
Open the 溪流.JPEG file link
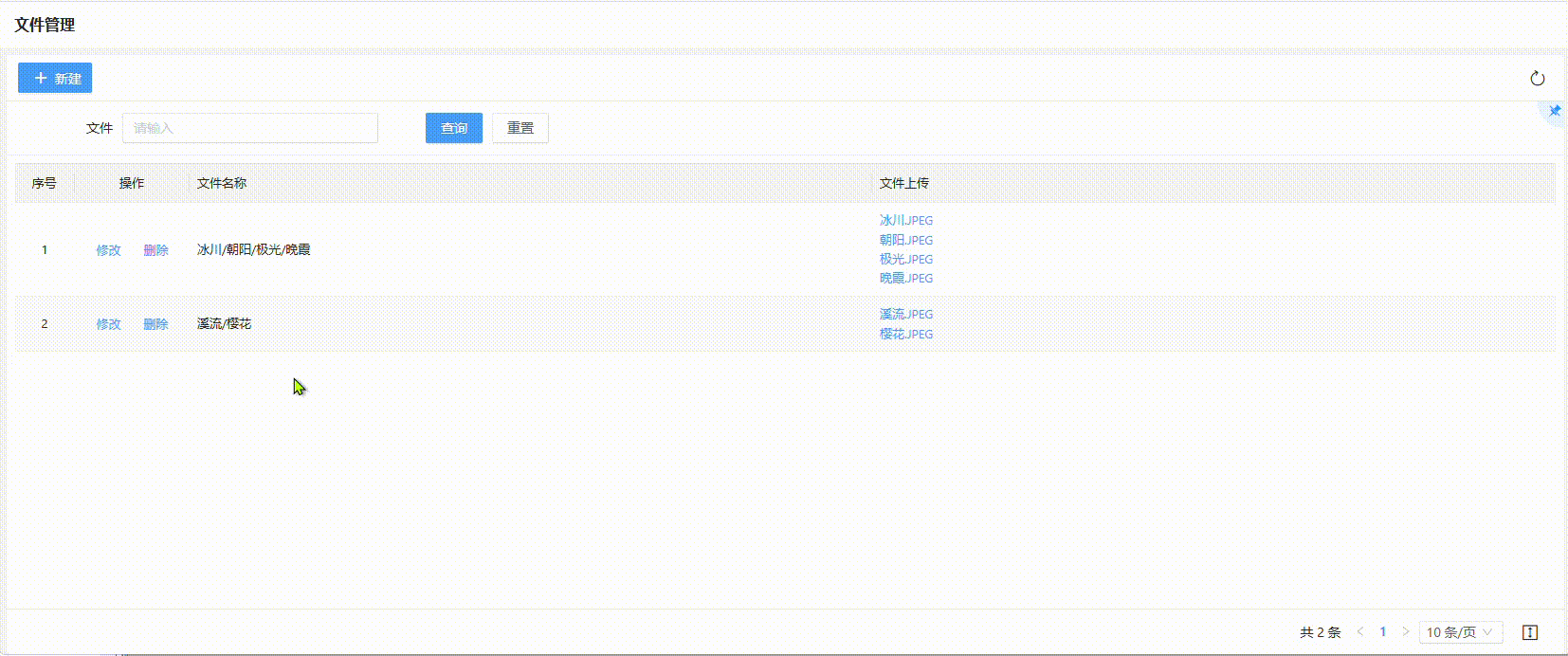(x=905, y=314)
